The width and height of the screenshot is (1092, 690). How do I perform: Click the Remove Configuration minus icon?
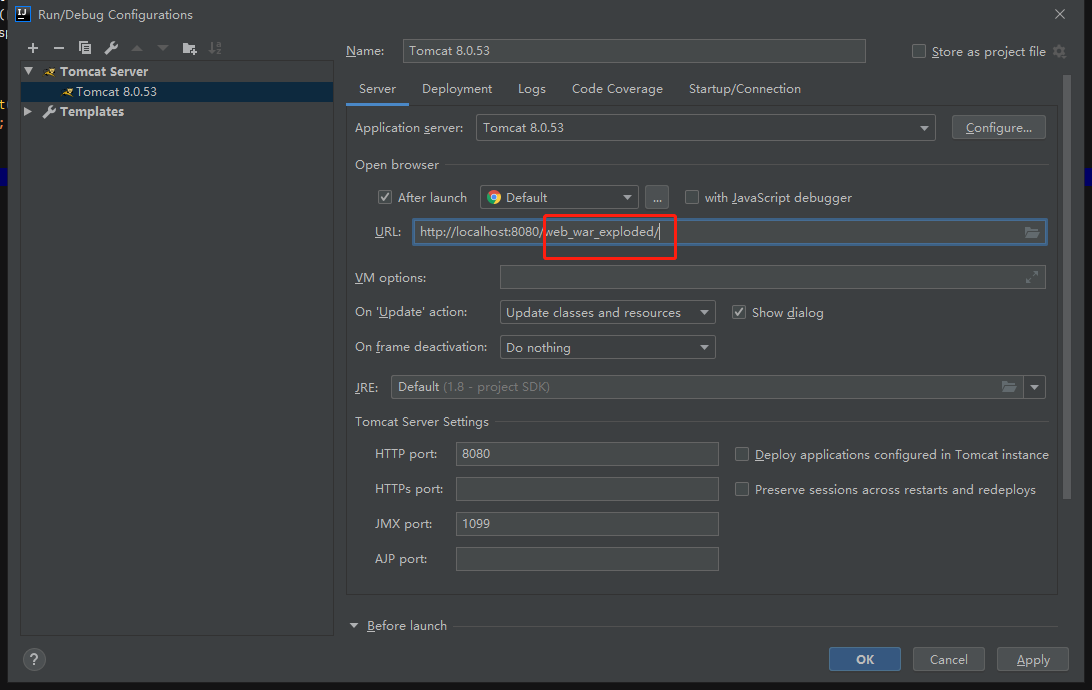click(x=58, y=48)
